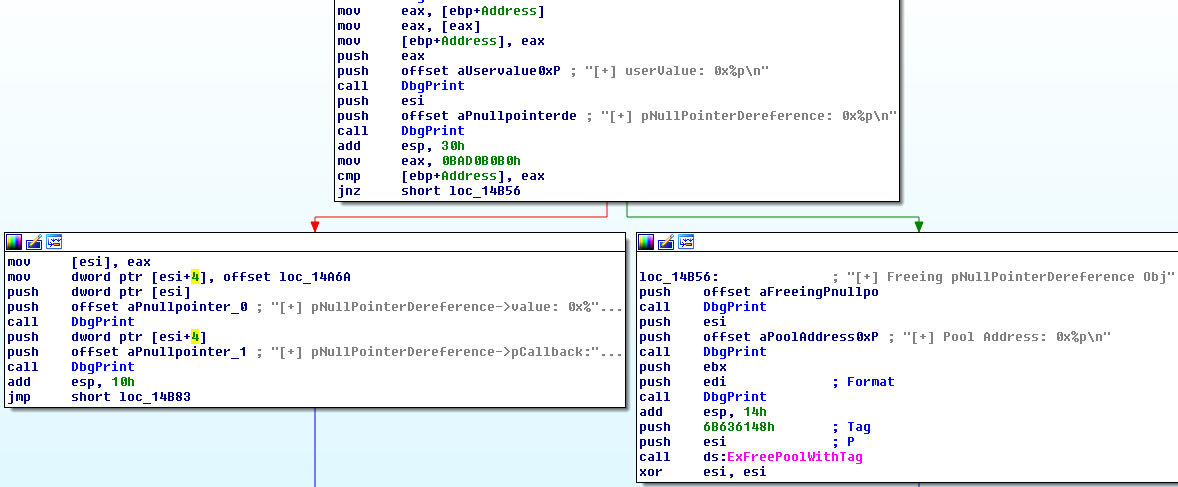
Task: Click the 6B636148h Tag constant
Action: pos(739,427)
